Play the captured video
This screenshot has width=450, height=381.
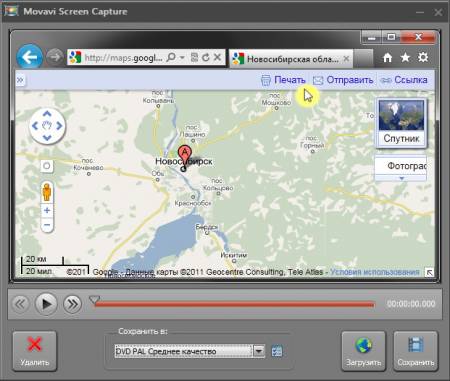click(46, 304)
